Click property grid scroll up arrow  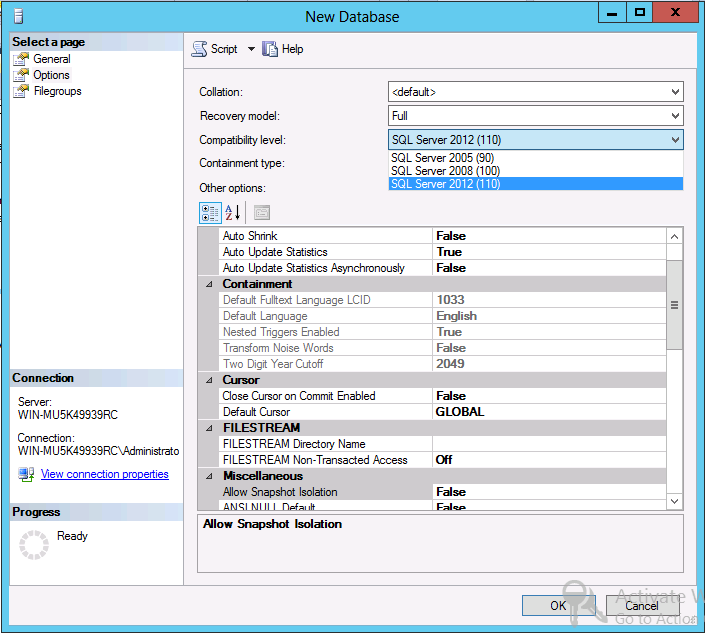point(674,236)
